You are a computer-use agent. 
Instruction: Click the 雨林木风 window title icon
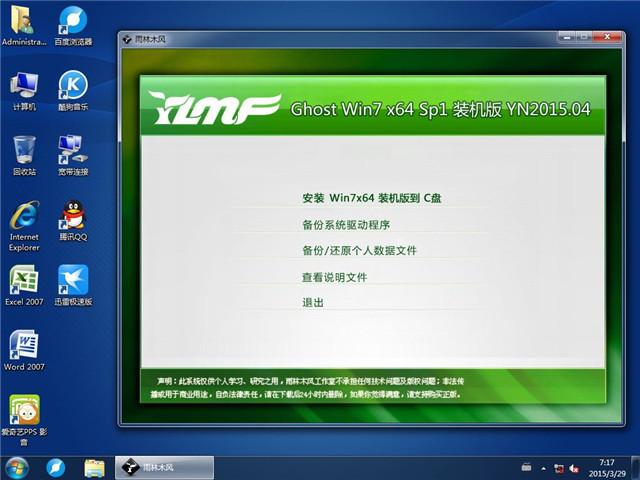coord(127,39)
